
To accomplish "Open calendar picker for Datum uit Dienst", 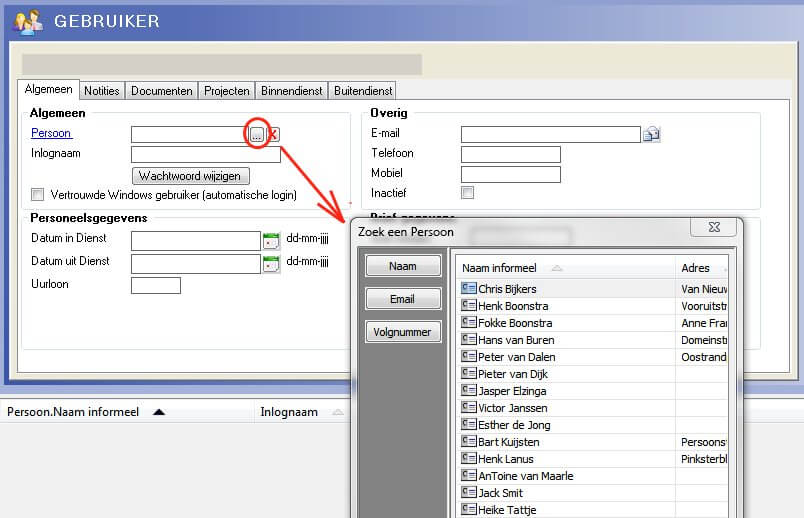I will tap(271, 264).
